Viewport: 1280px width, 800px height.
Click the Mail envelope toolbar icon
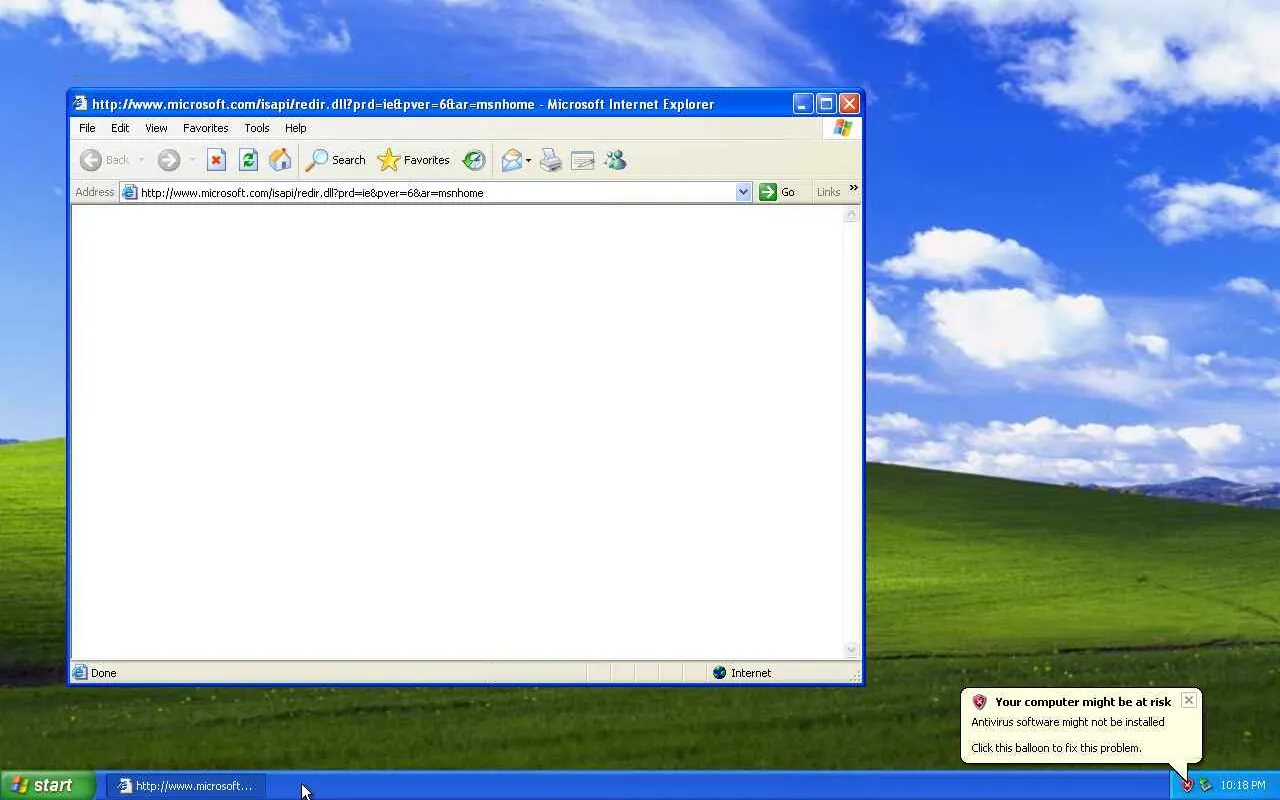[x=512, y=160]
